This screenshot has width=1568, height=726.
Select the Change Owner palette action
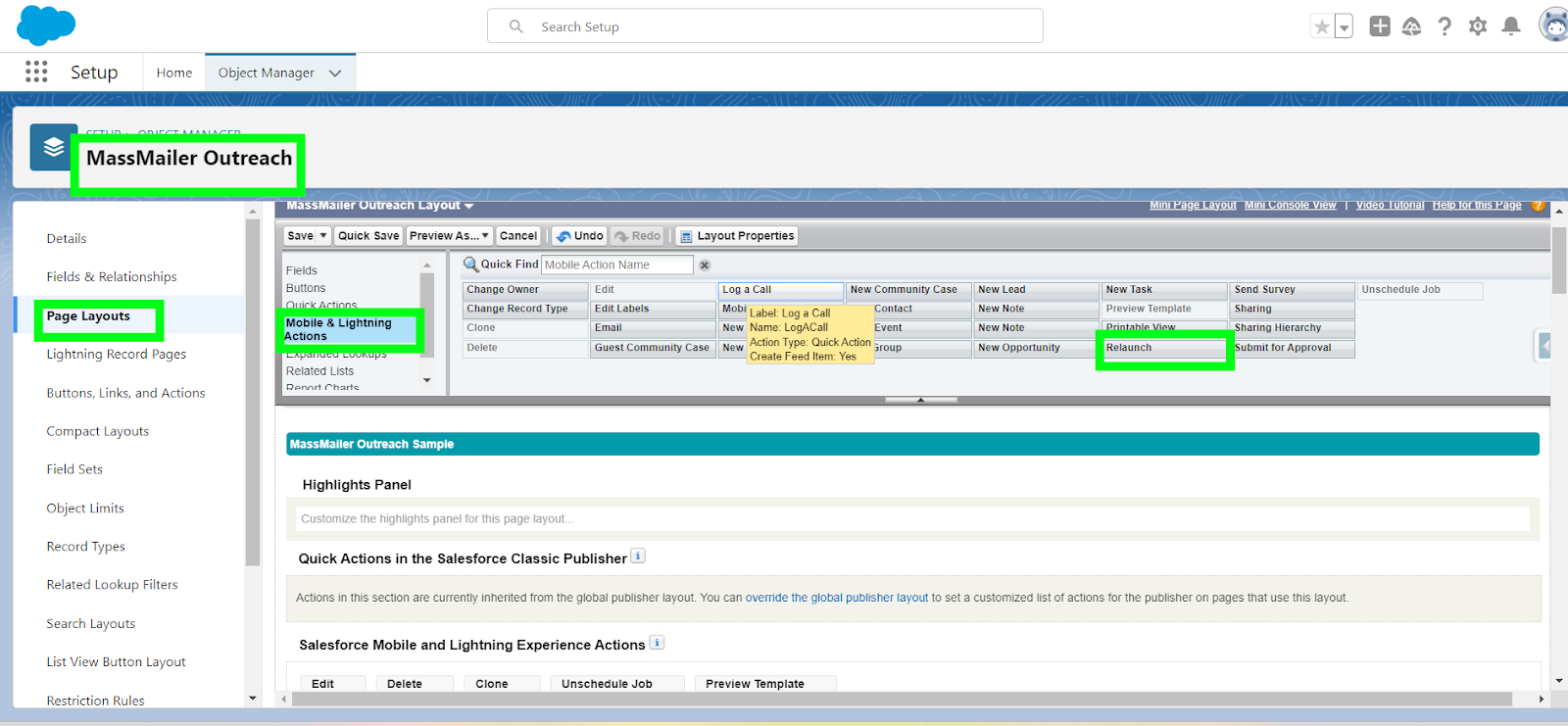(525, 290)
